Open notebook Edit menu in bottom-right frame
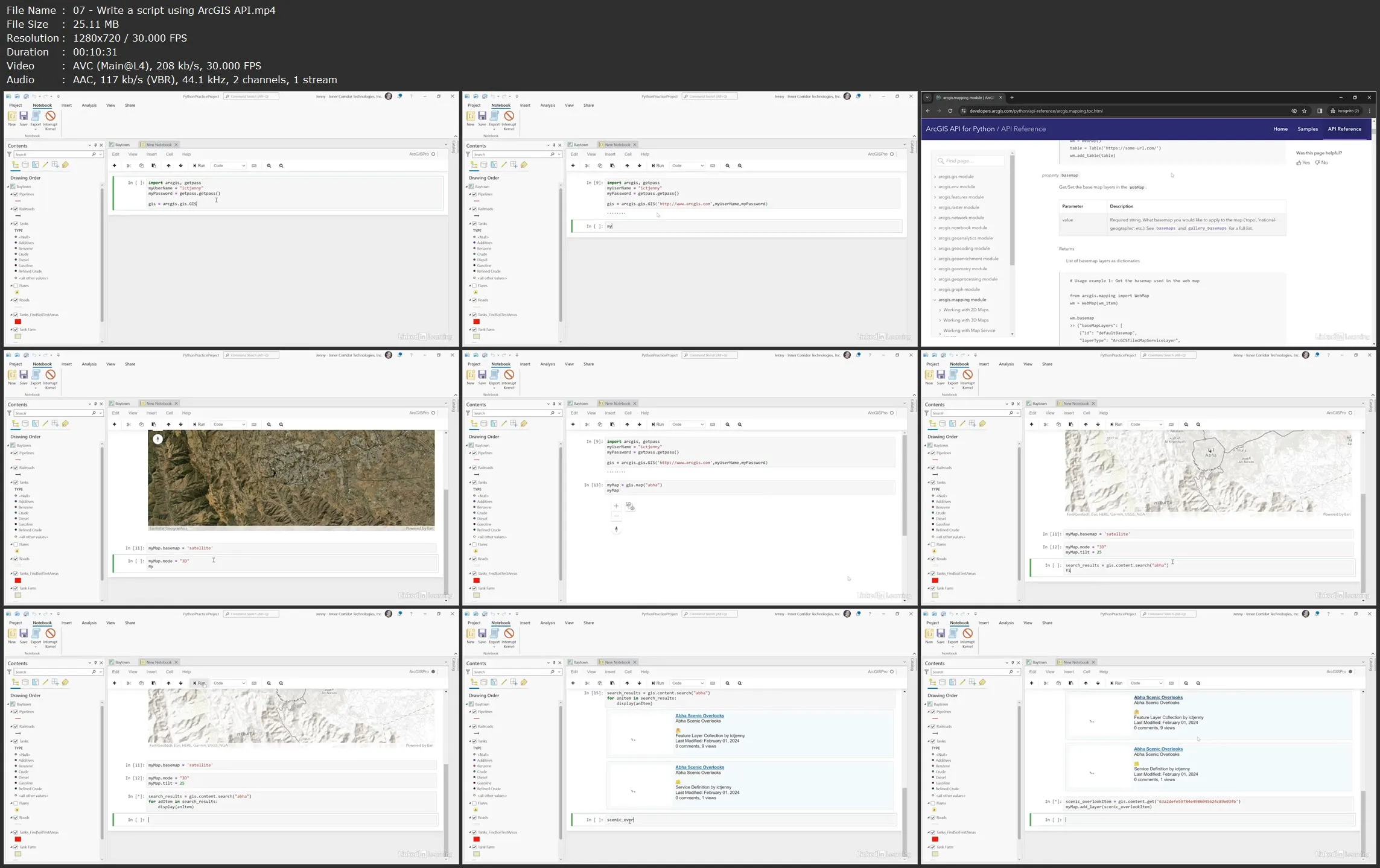 [1033, 672]
